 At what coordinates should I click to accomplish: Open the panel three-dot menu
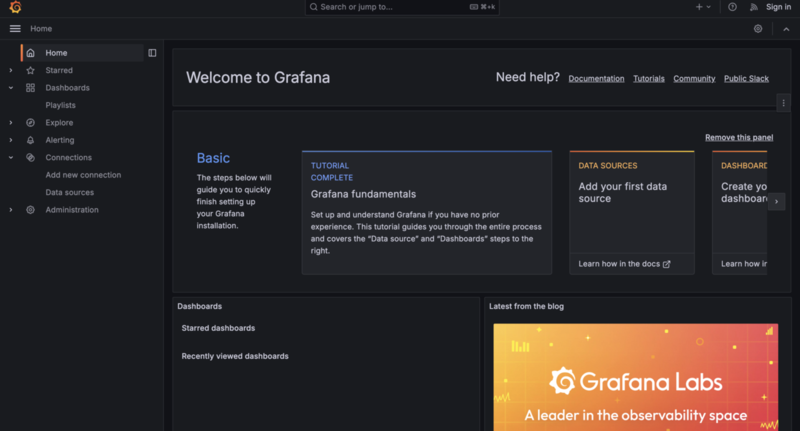coord(784,103)
